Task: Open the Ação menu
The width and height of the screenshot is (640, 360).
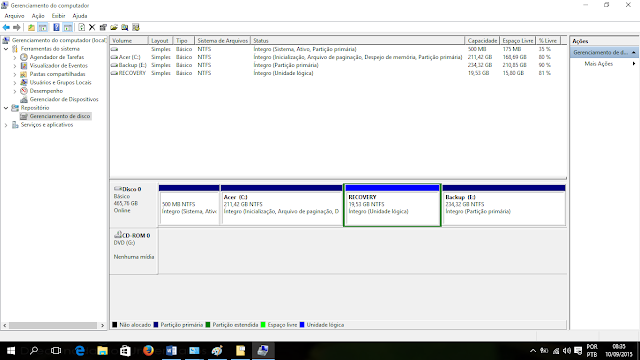Action: coord(38,16)
